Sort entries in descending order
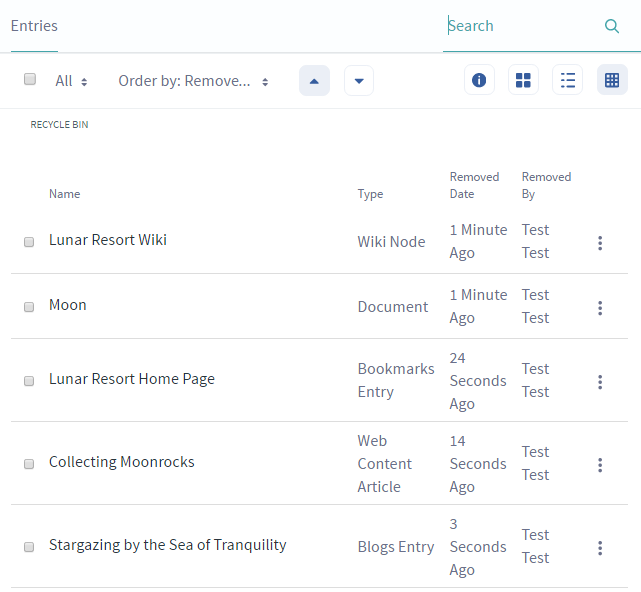 point(359,81)
